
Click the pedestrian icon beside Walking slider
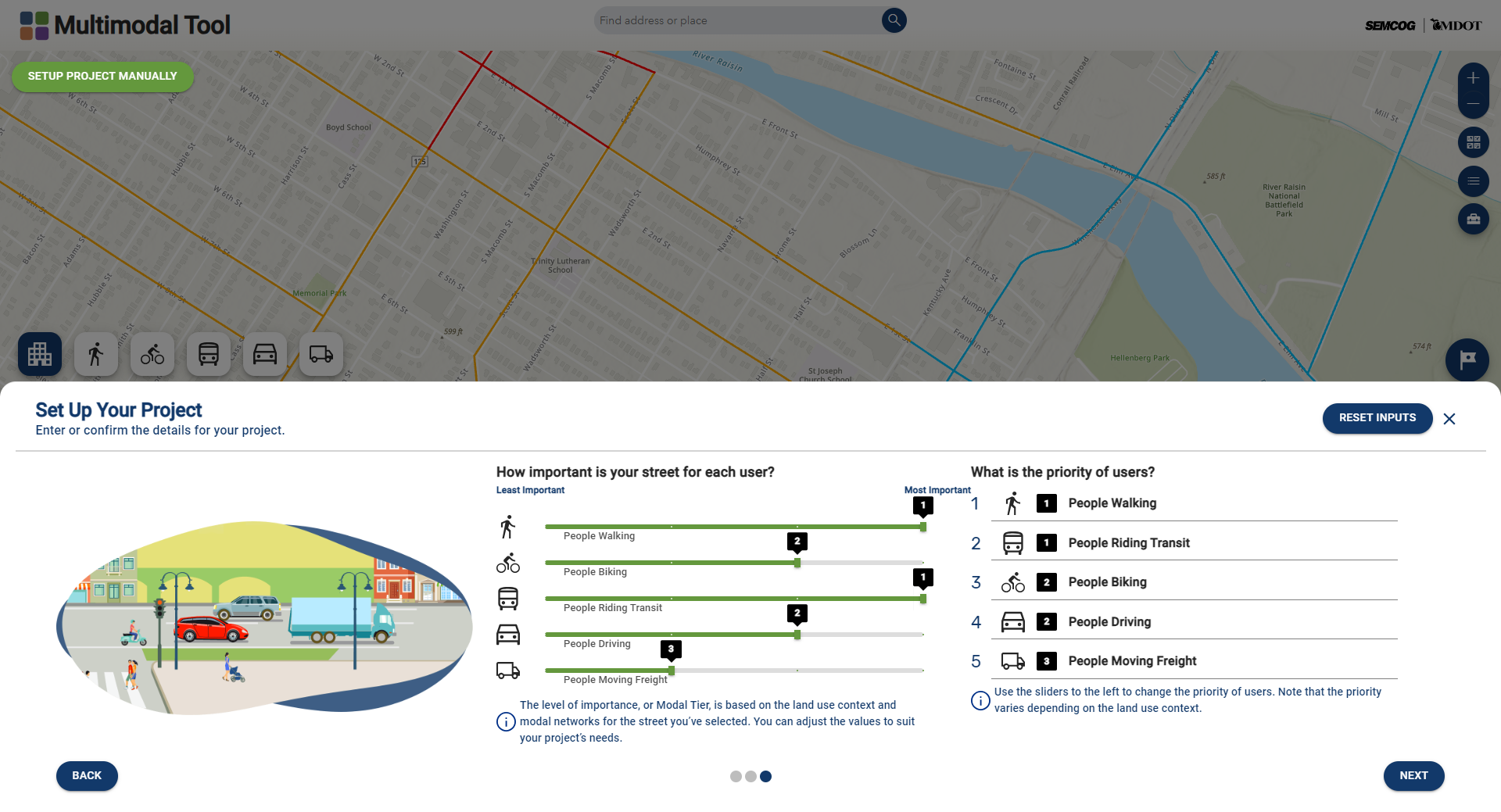508,528
